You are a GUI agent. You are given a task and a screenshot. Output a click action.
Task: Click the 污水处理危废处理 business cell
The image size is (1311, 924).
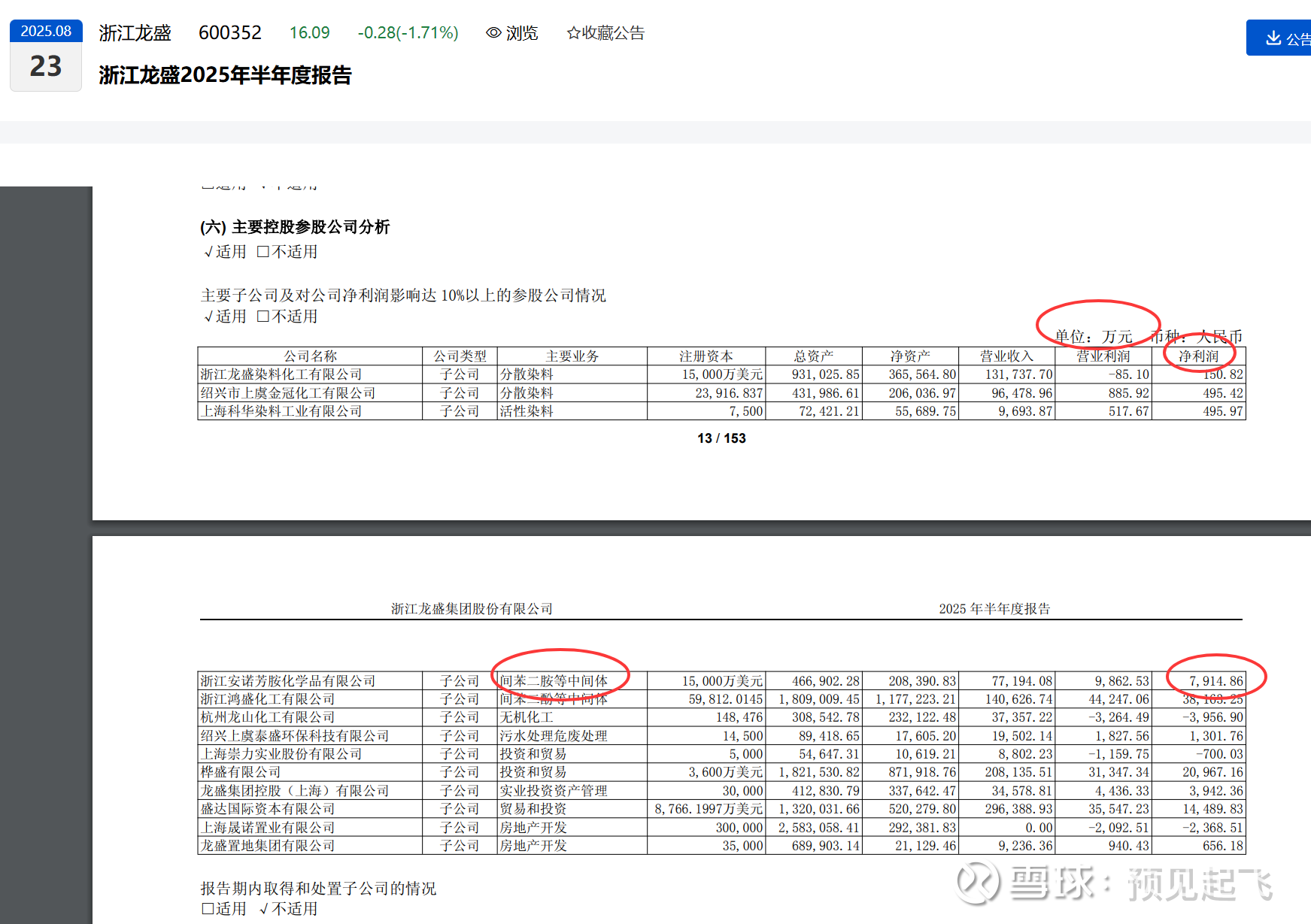(554, 736)
